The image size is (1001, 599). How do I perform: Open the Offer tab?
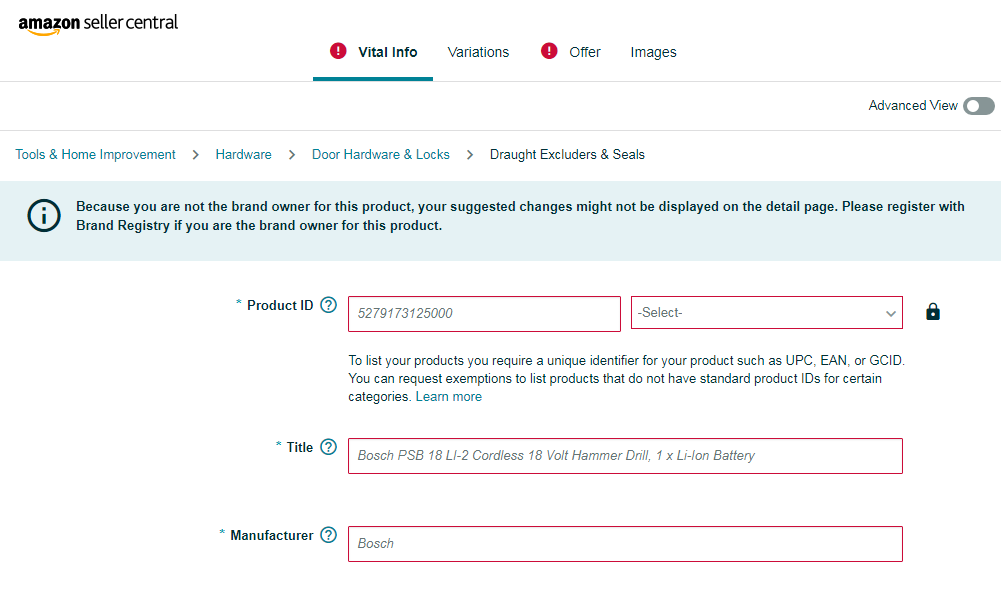(x=585, y=52)
